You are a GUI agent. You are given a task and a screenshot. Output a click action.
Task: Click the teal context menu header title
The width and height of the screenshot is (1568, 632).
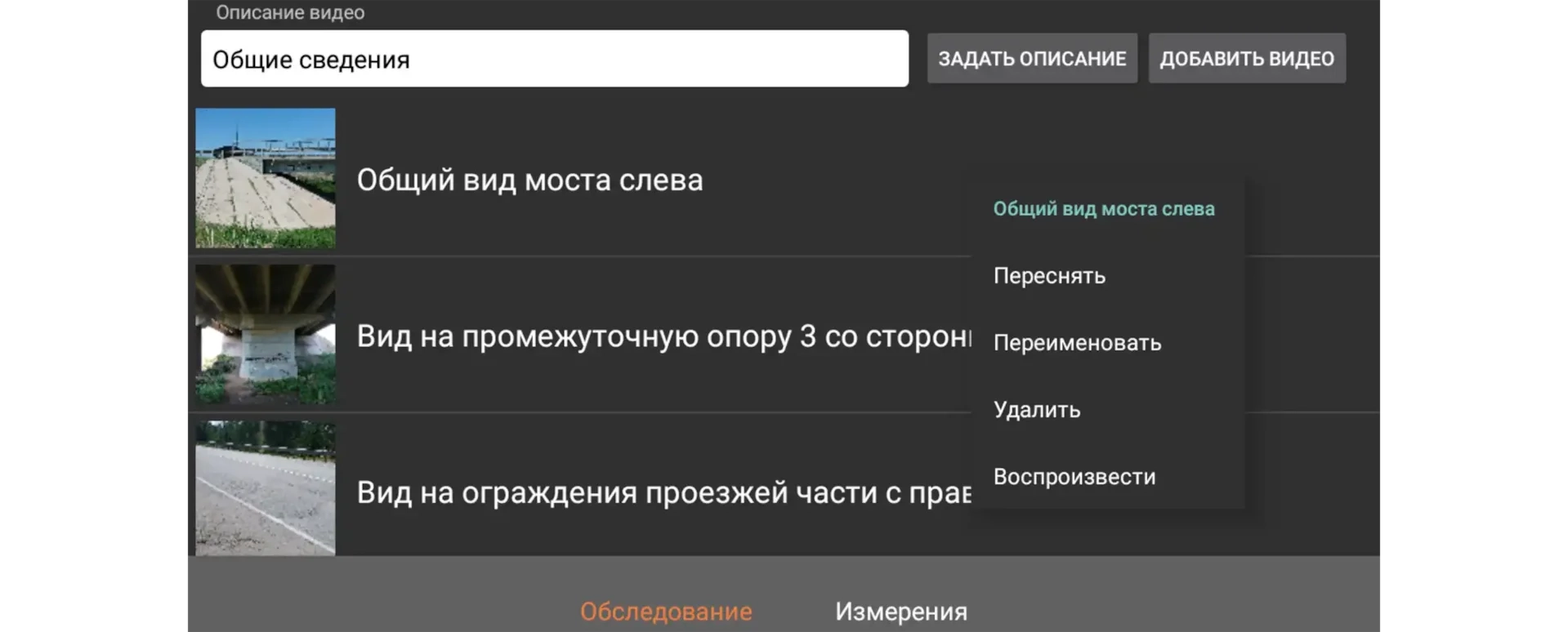1103,209
